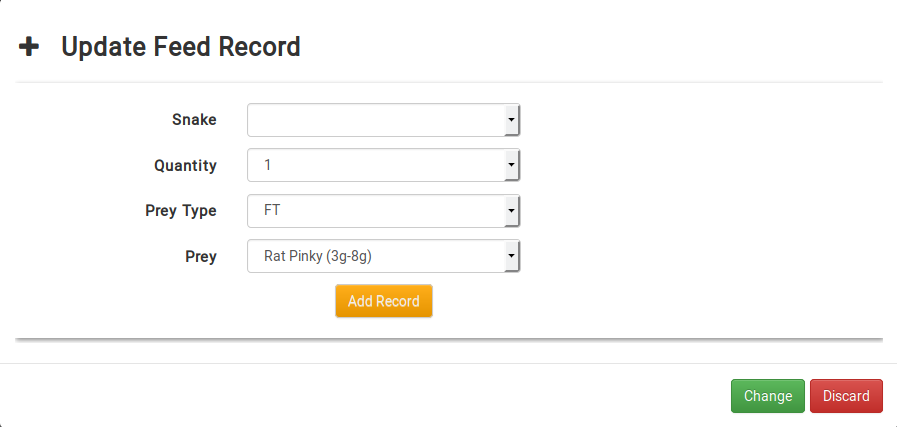Image resolution: width=897 pixels, height=427 pixels.
Task: Click the Quantity field label
Action: click(x=185, y=165)
